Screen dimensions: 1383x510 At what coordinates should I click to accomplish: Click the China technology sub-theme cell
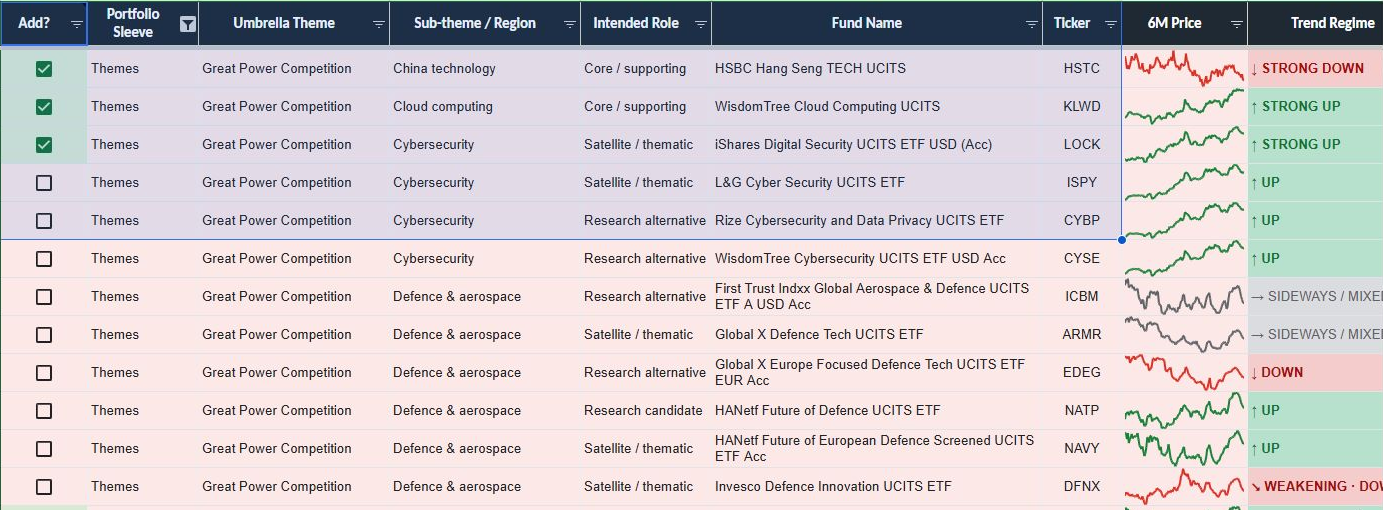(x=485, y=69)
